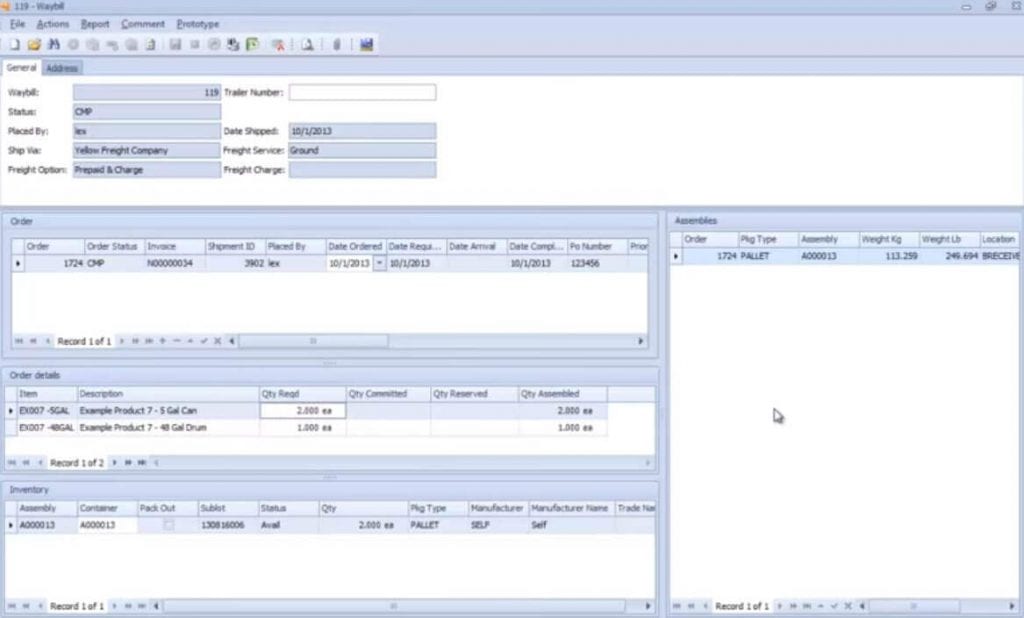Open the Prototype menu
Image resolution: width=1024 pixels, height=618 pixels.
pyautogui.click(x=197, y=23)
